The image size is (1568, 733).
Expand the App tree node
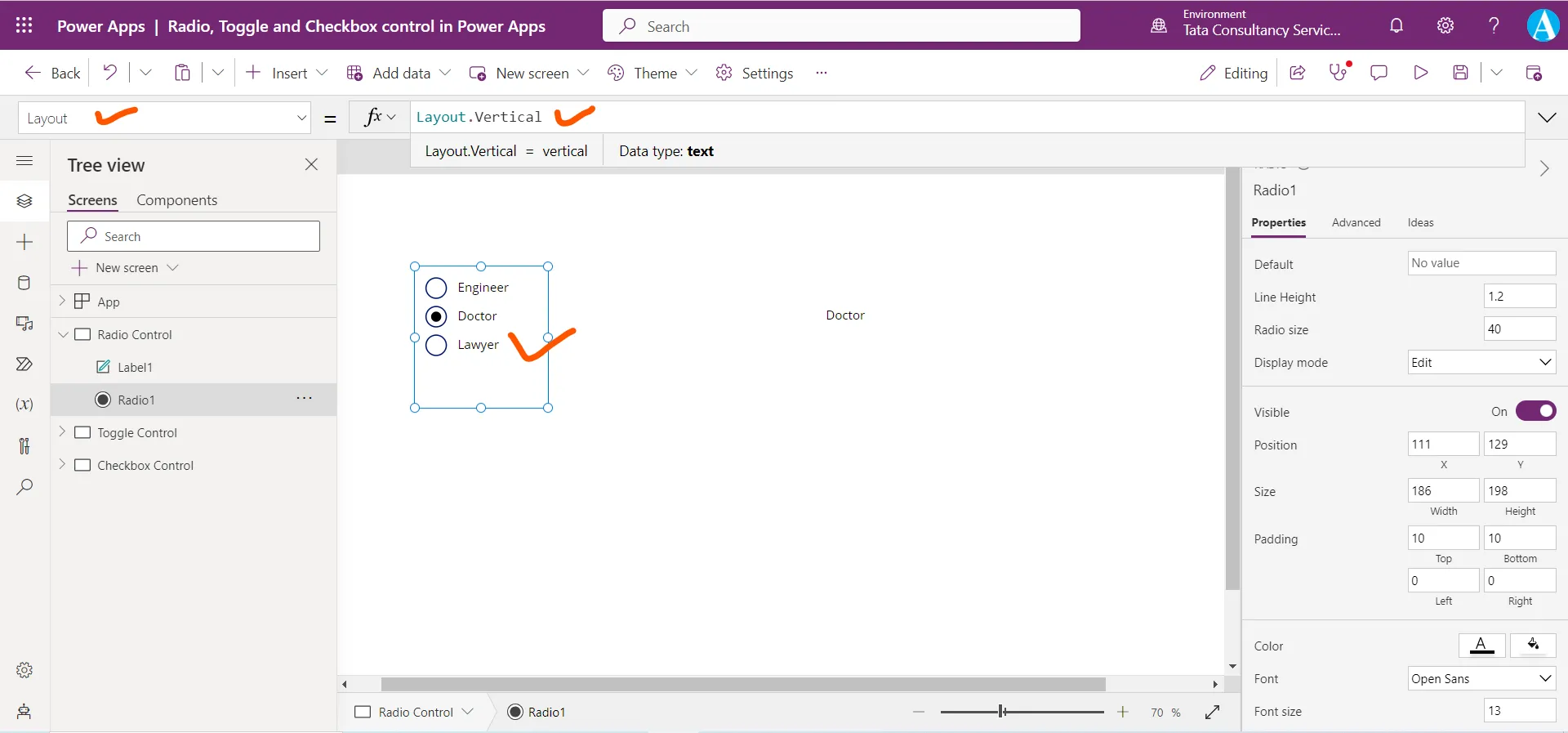click(62, 301)
